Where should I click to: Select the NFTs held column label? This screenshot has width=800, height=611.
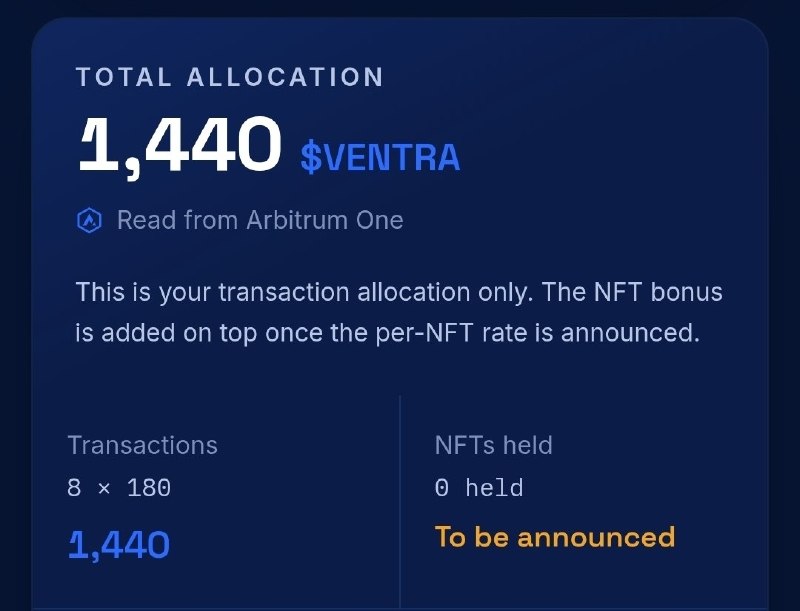tap(494, 445)
